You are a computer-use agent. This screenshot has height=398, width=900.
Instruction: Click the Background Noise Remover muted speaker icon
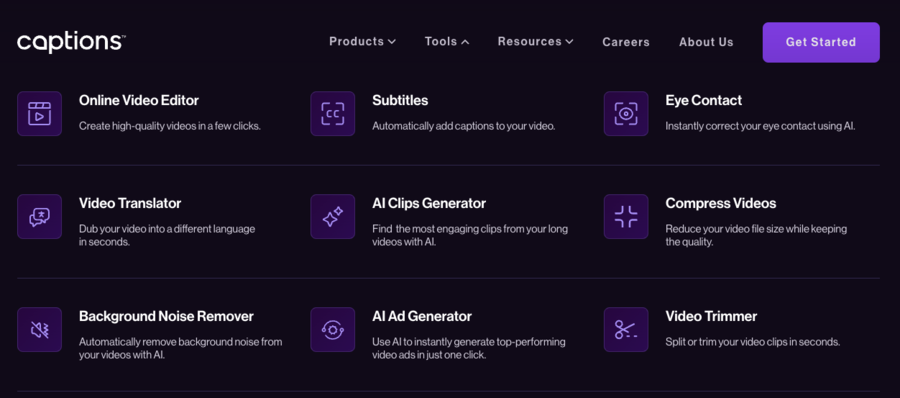pyautogui.click(x=40, y=330)
